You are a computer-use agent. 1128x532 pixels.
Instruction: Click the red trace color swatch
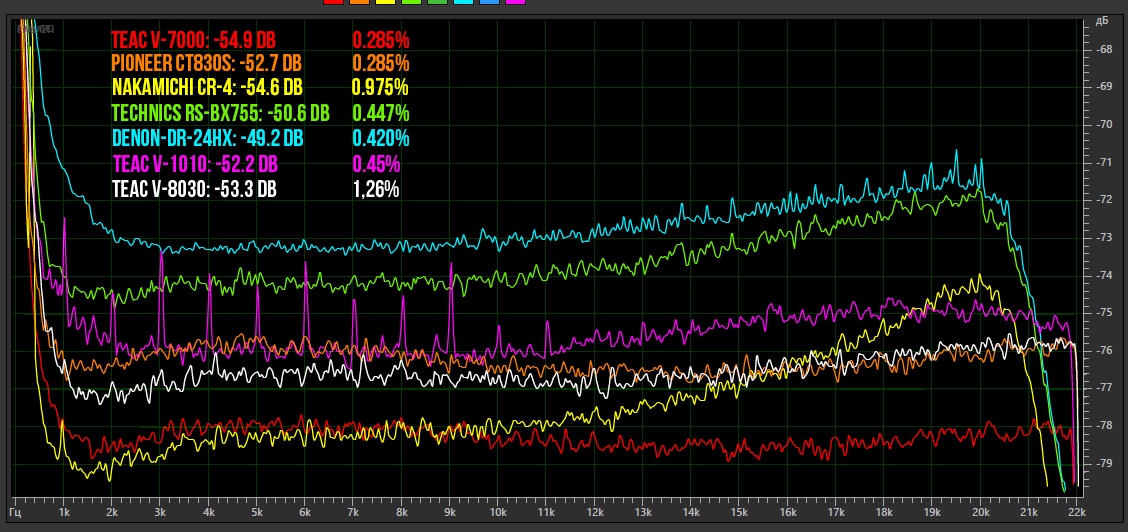tap(333, 2)
